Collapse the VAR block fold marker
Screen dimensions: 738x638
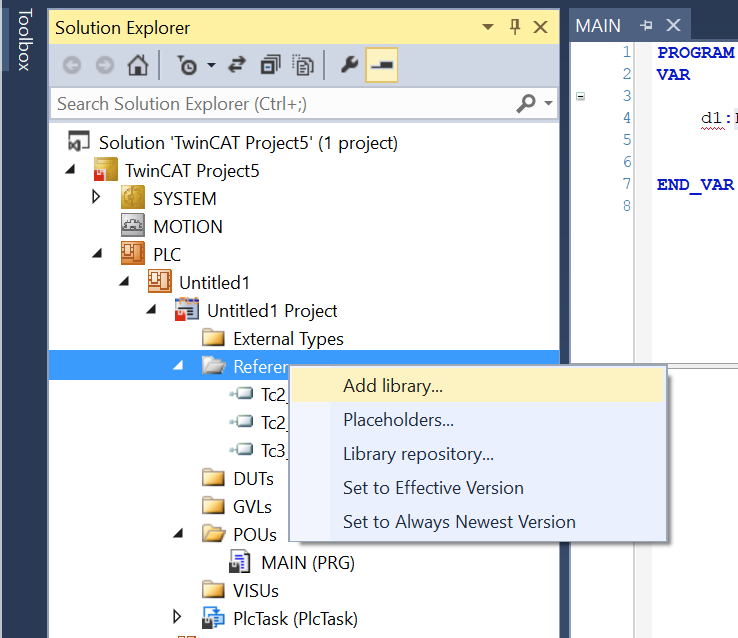(x=581, y=96)
